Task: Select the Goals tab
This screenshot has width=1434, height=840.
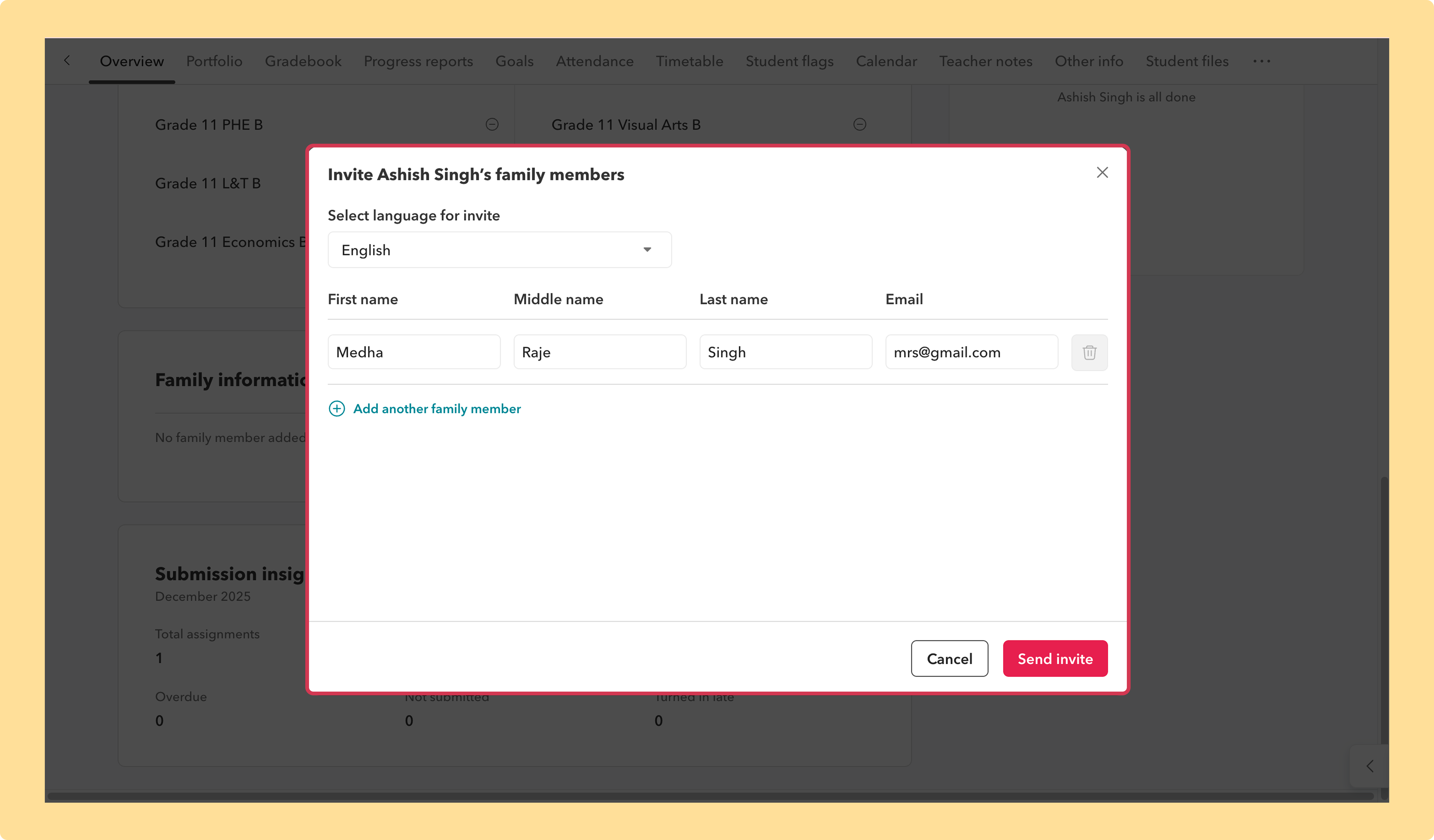Action: click(514, 61)
